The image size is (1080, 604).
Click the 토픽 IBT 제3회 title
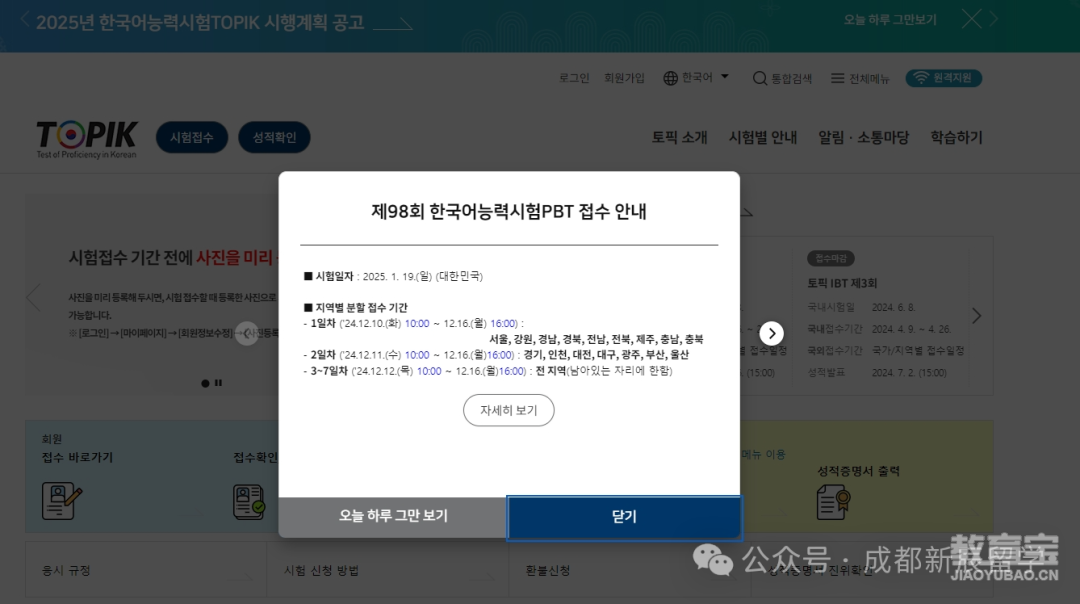tap(842, 283)
